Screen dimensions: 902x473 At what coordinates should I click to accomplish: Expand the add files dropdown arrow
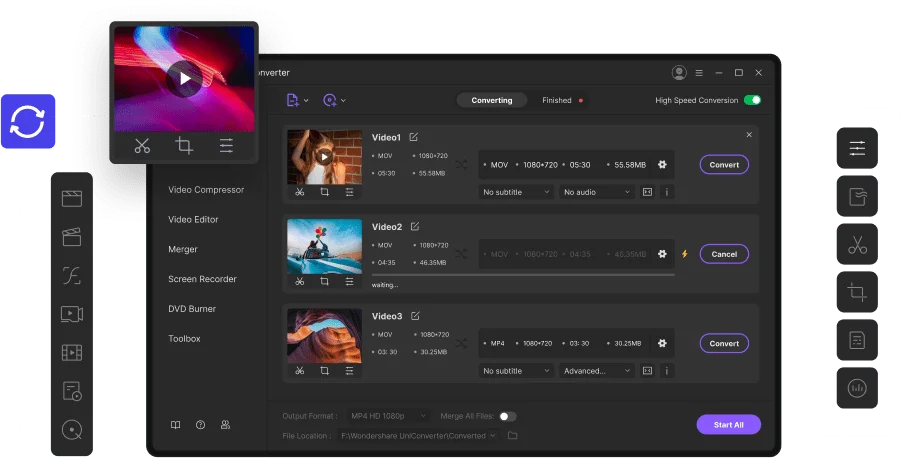pyautogui.click(x=306, y=101)
